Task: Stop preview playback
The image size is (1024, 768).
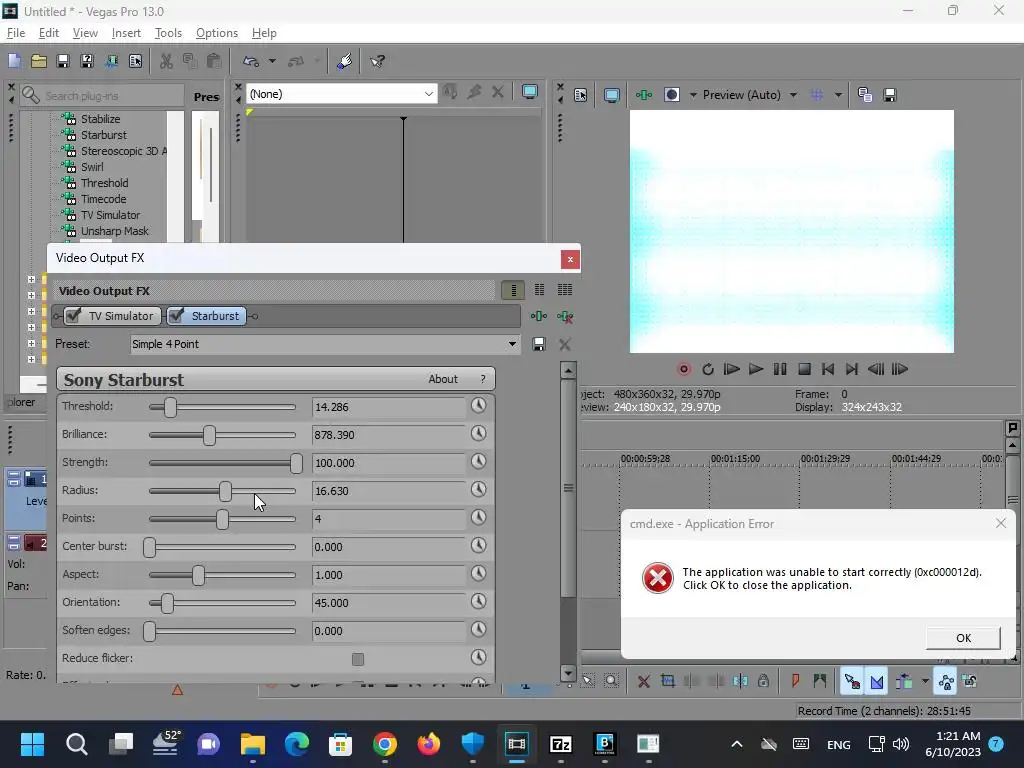Action: tap(805, 369)
